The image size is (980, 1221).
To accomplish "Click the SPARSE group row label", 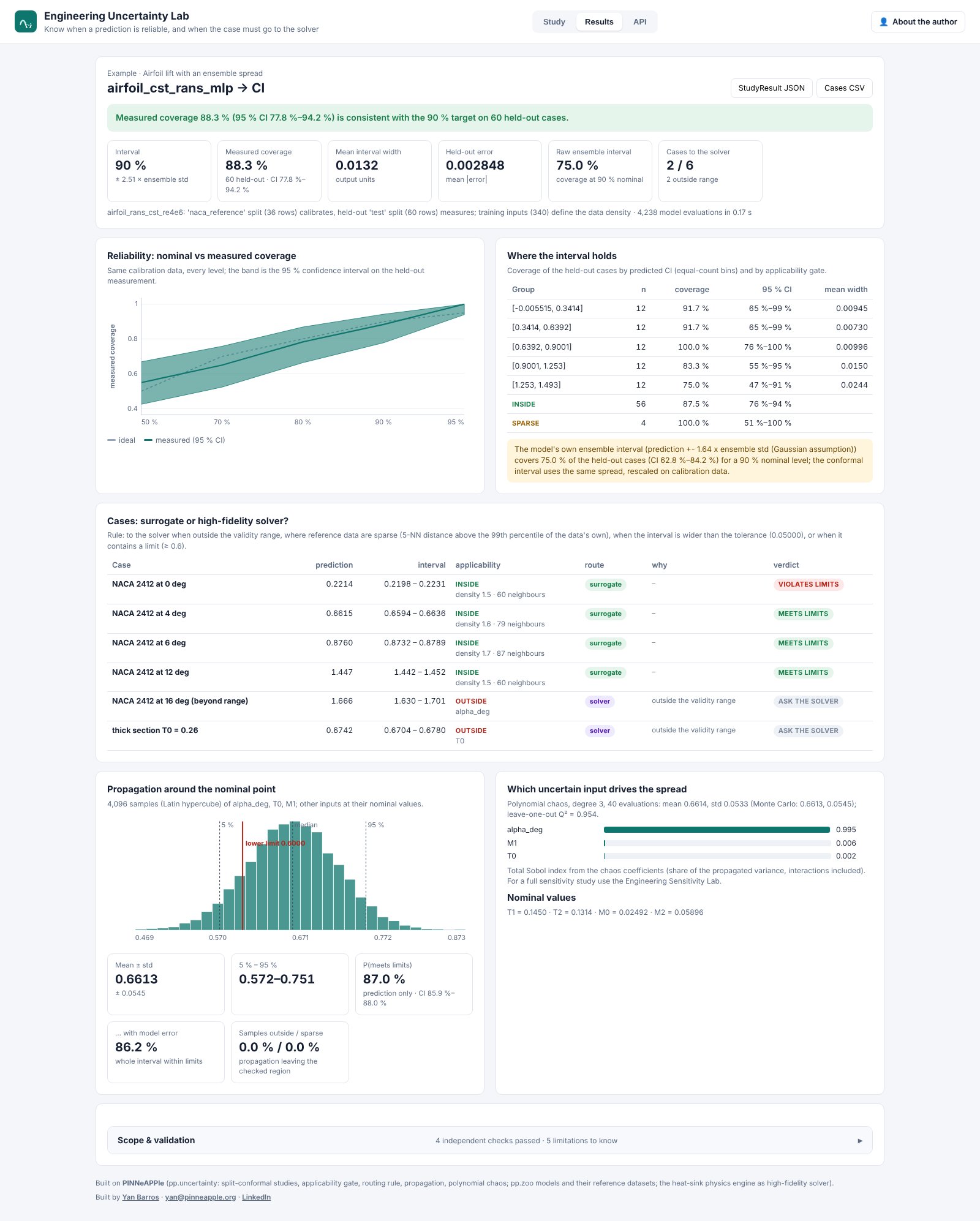I will pos(526,423).
